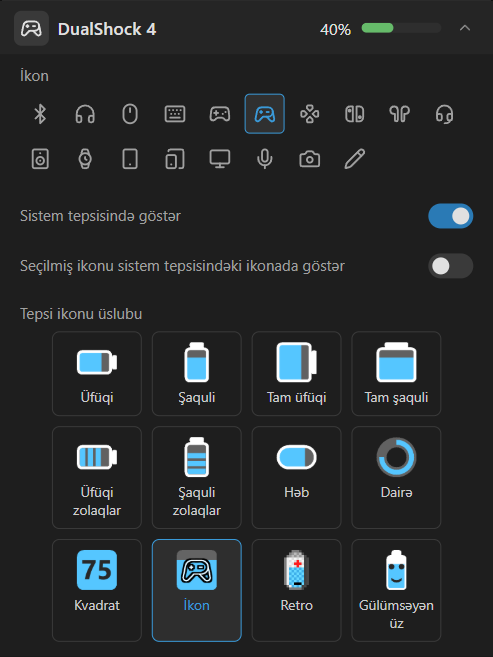
Task: Select the keyboard device icon
Action: [x=175, y=114]
